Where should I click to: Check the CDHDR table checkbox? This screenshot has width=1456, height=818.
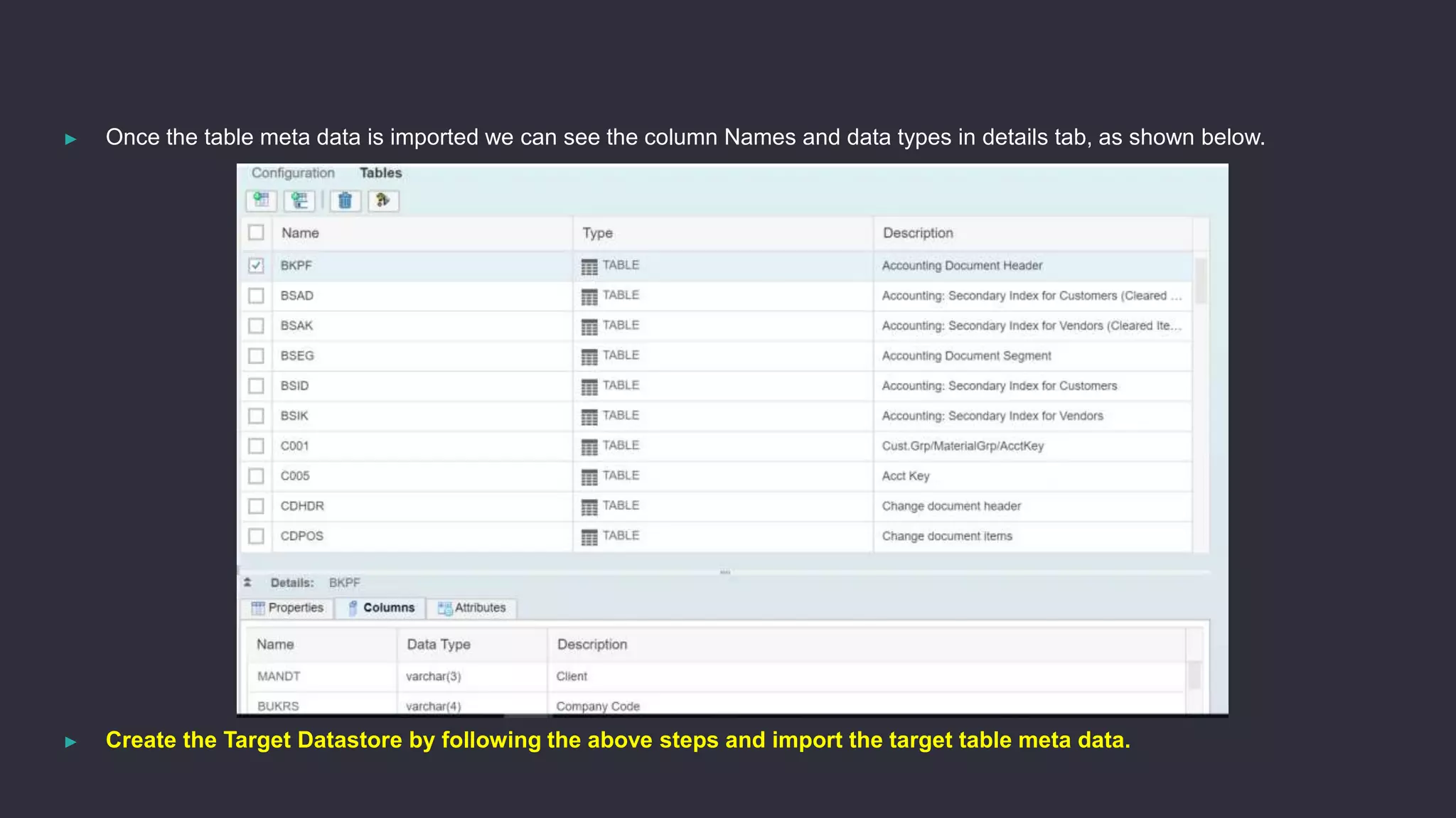click(x=256, y=506)
